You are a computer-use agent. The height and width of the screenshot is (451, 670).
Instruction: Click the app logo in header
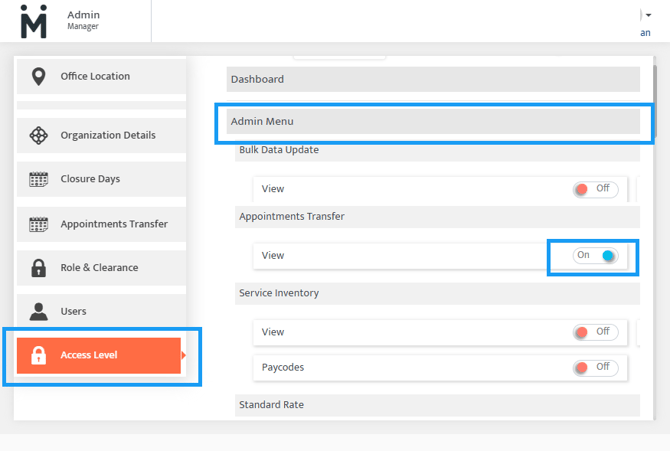point(33,21)
